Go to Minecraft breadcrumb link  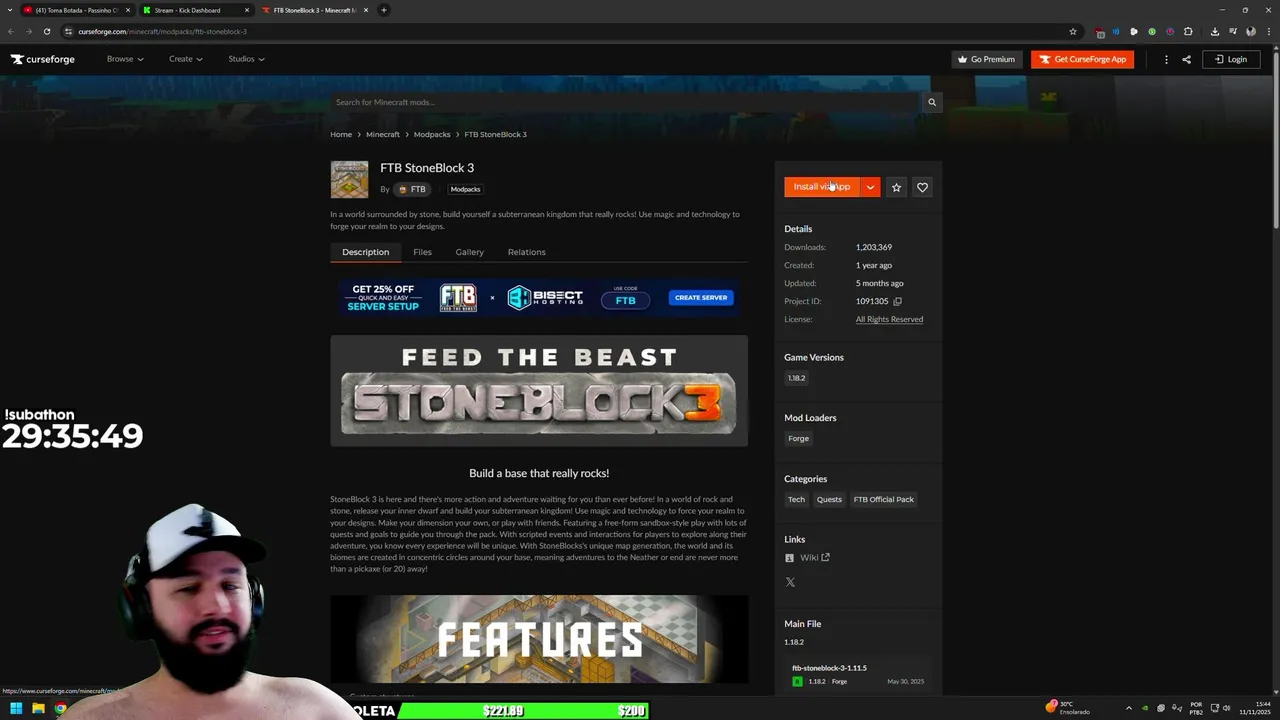coord(383,134)
